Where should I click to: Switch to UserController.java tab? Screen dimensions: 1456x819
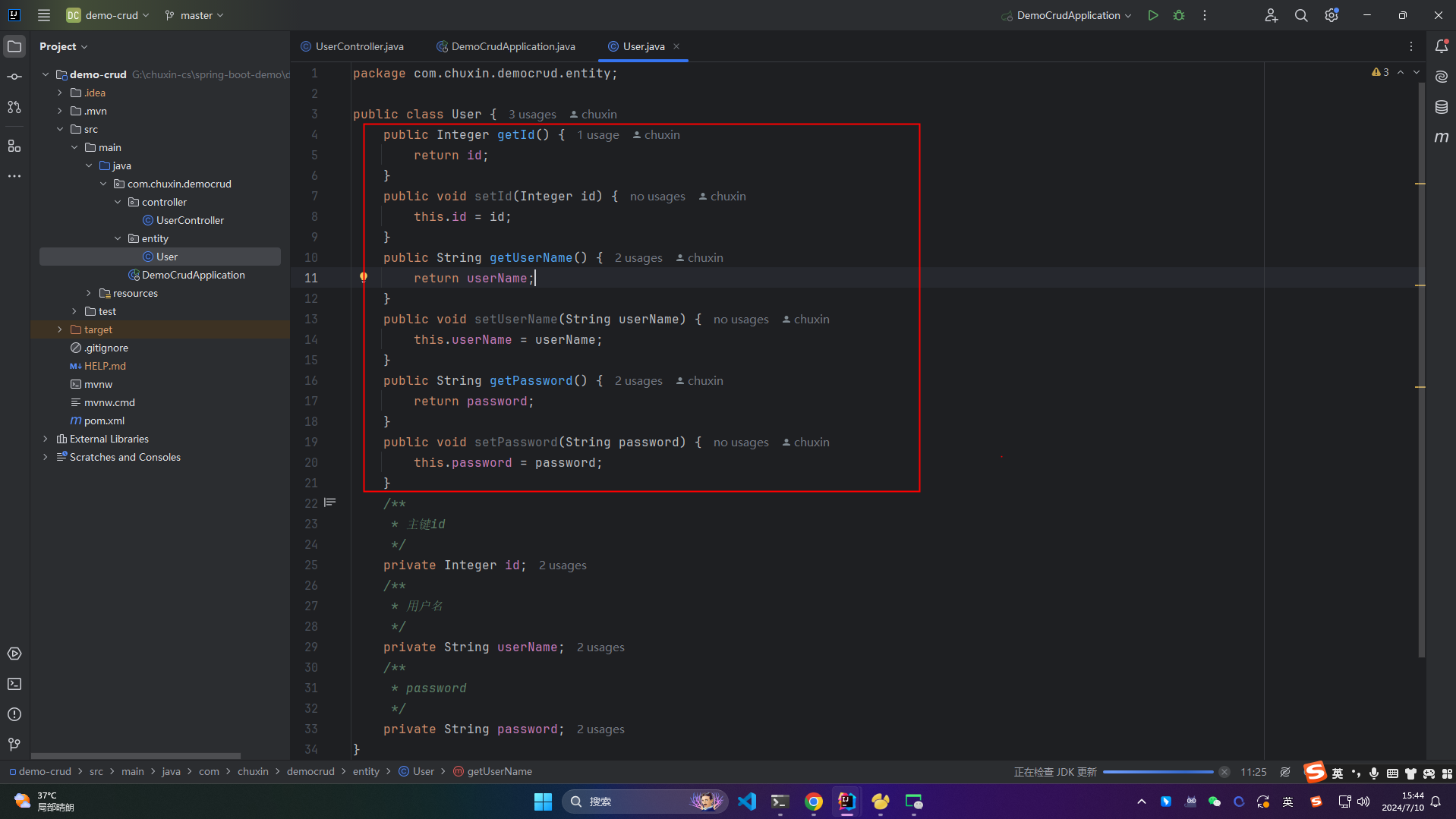coord(352,46)
